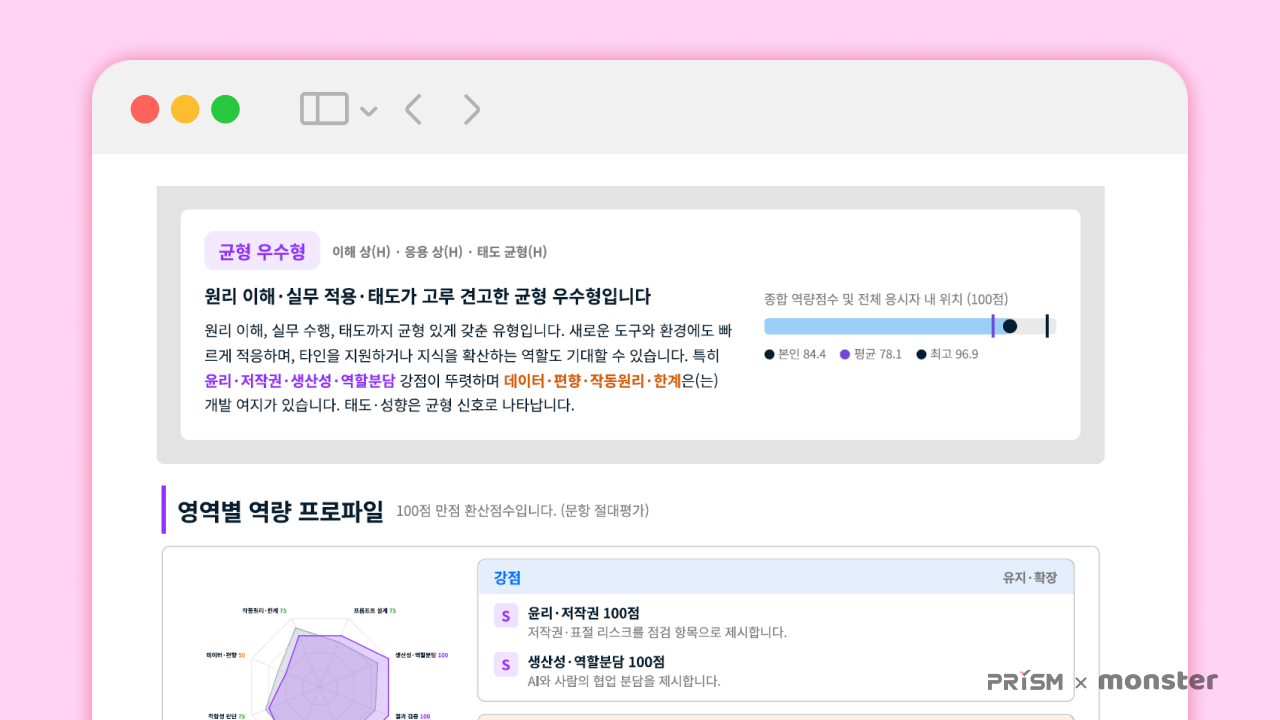The width and height of the screenshot is (1280, 720).
Task: Click the purple average marker on the score bar
Action: (993, 326)
